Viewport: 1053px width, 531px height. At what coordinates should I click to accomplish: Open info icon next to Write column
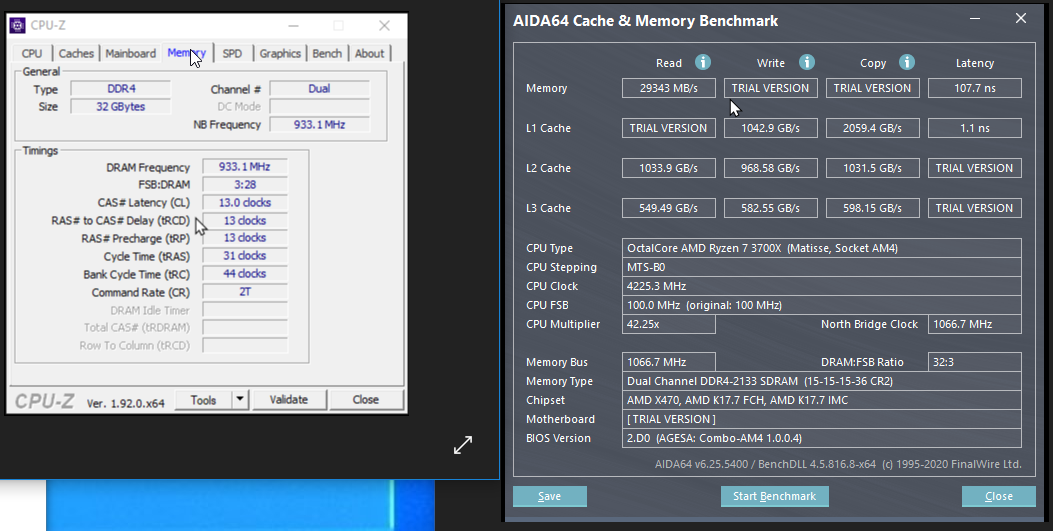pos(807,62)
